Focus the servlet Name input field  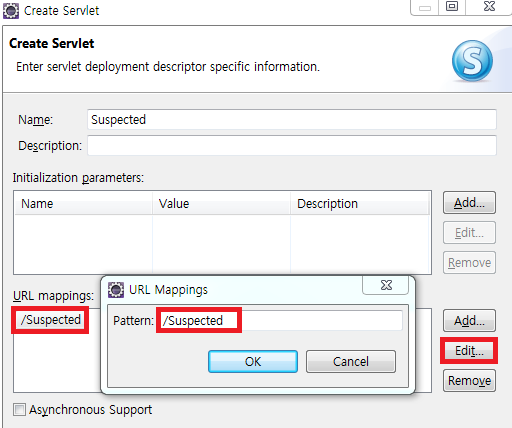[x=292, y=119]
